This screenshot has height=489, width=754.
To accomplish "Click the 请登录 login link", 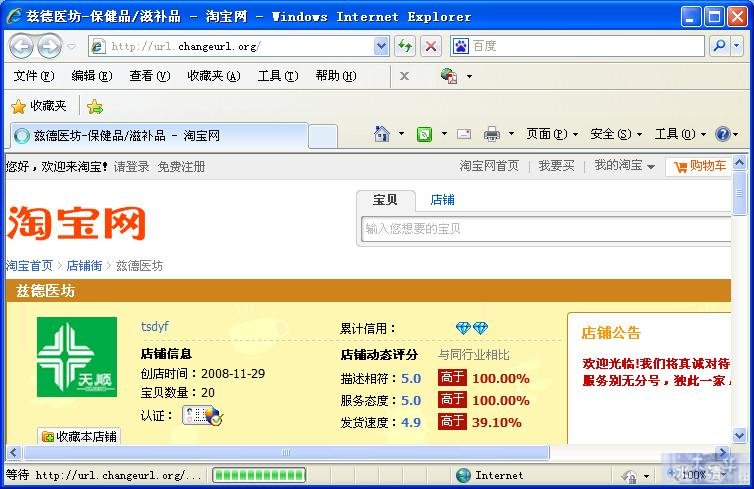I will [x=131, y=167].
